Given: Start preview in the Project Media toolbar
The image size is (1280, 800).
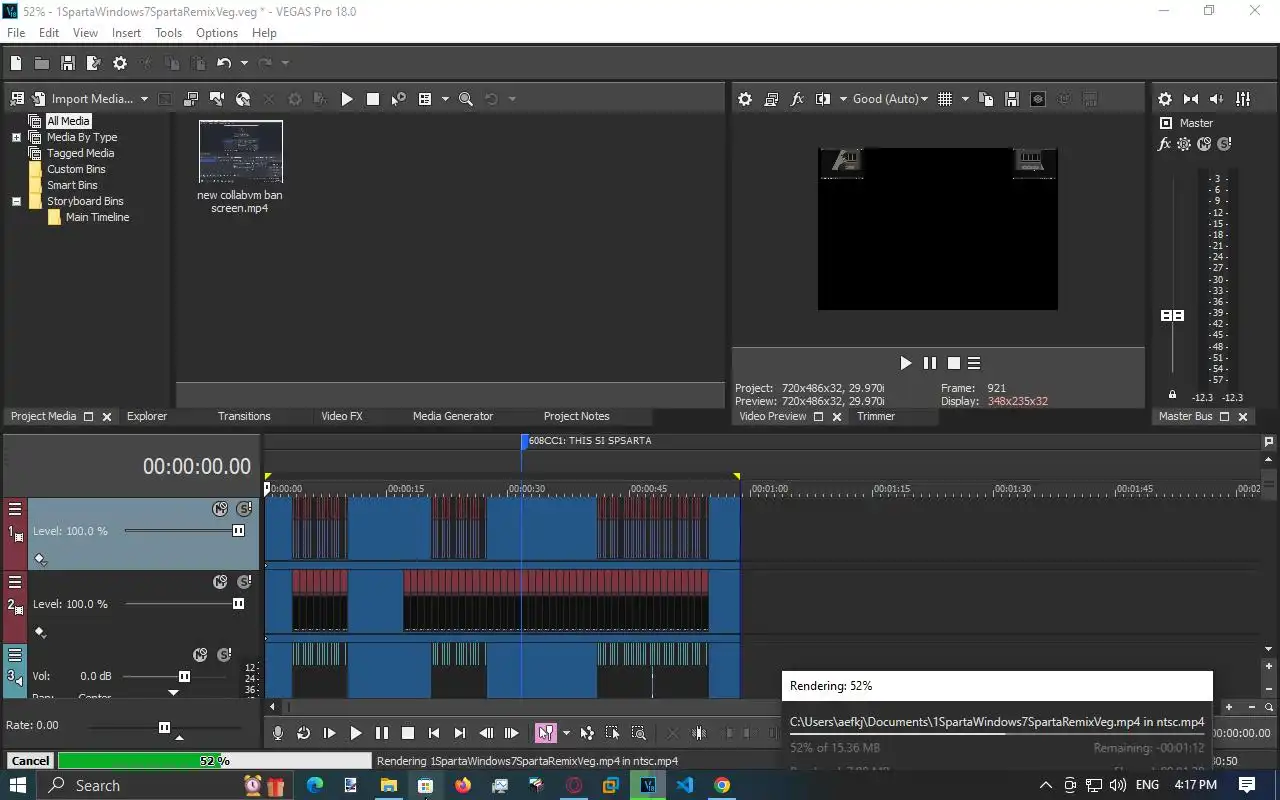Looking at the screenshot, I should (x=347, y=99).
